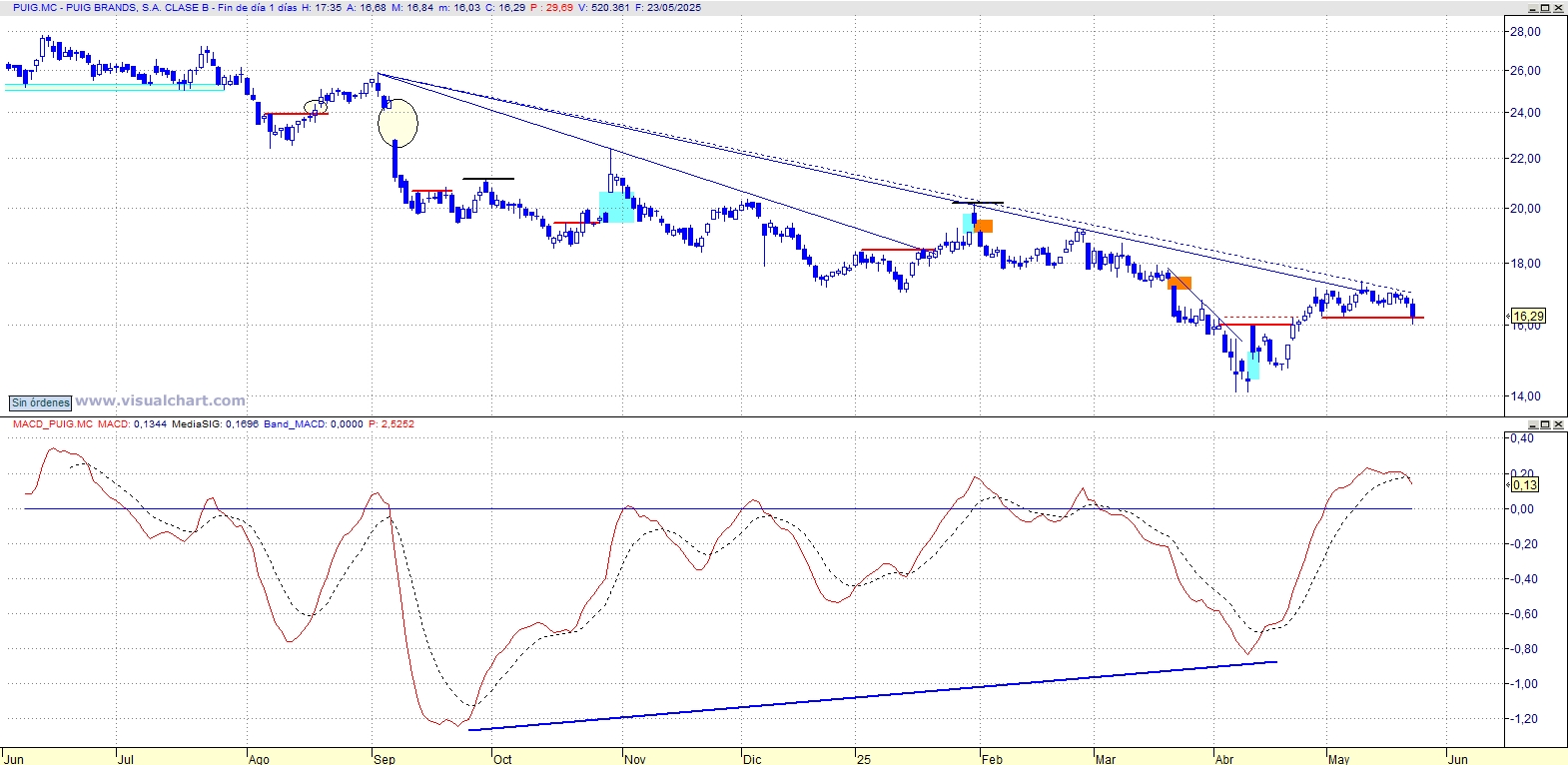1568x765 pixels.
Task: Click the 'MediaSIG: 0,1696' value
Action: (x=215, y=423)
